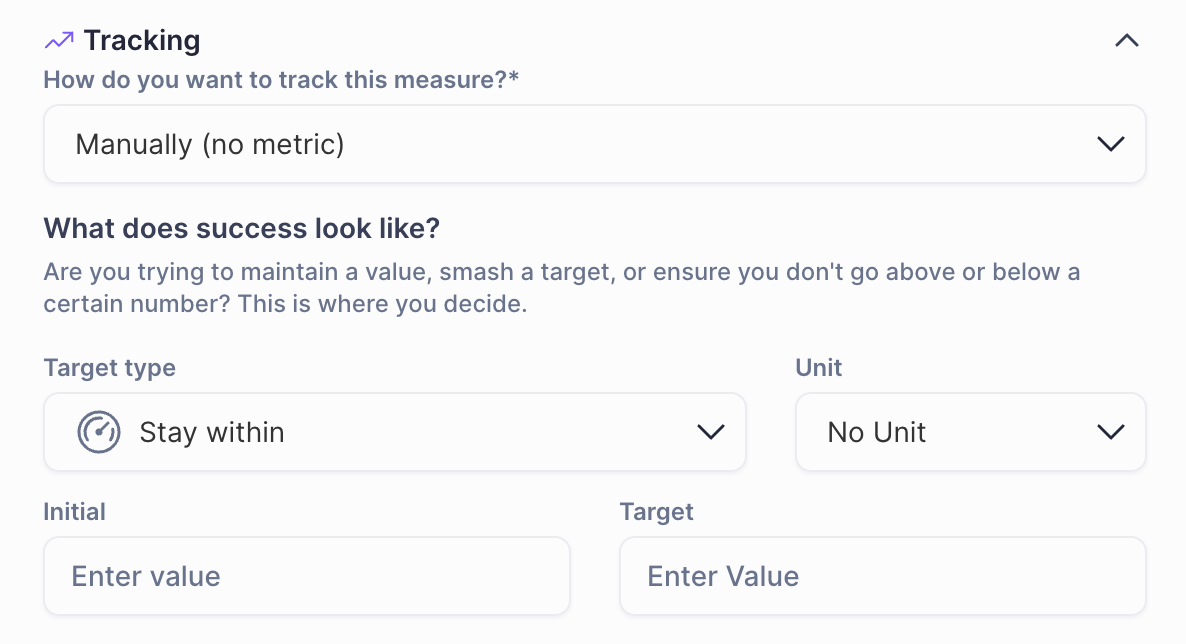Click the purple trend icon beside Tracking
Viewport: 1186px width, 644px height.
point(59,41)
